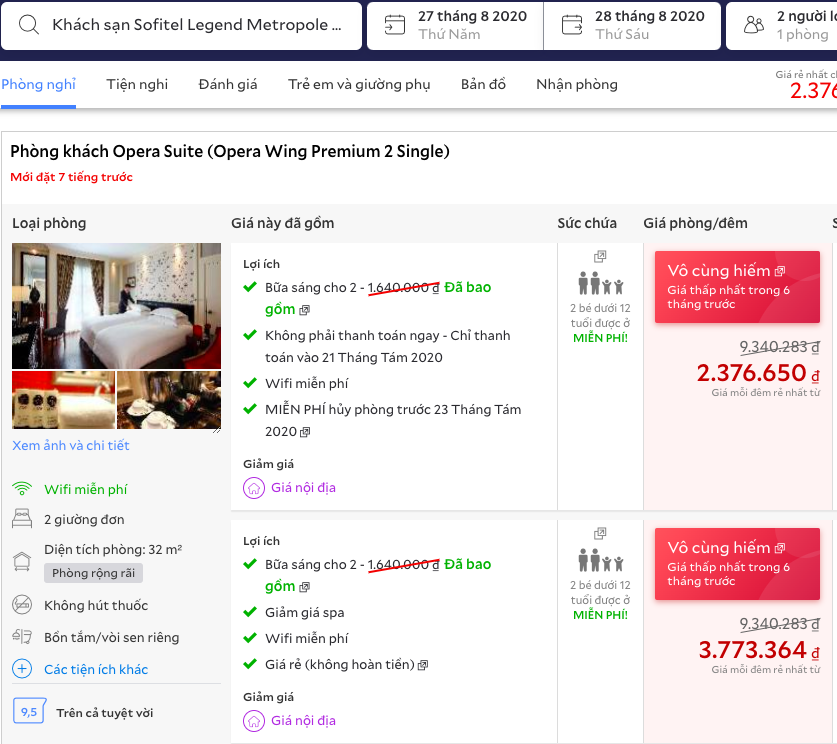Open the Bản đồ tab
The height and width of the screenshot is (744, 837).
click(x=483, y=84)
